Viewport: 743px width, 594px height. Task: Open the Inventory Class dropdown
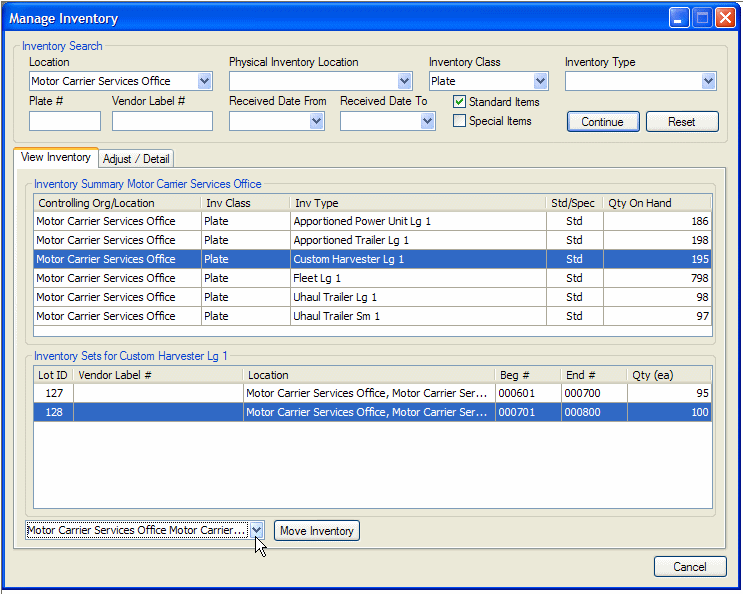pos(540,82)
